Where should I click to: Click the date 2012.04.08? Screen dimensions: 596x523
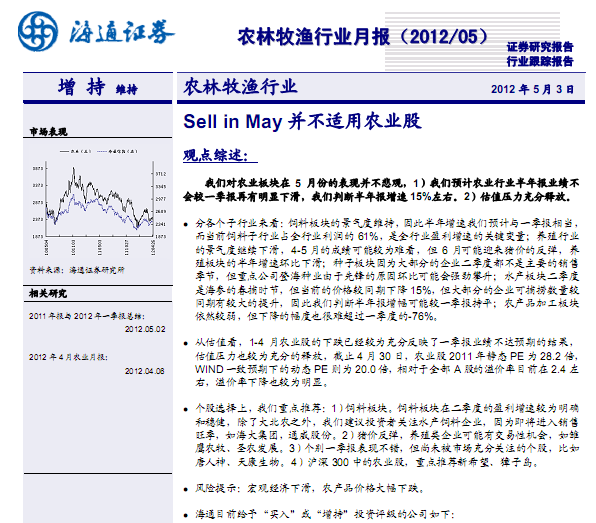point(145,371)
